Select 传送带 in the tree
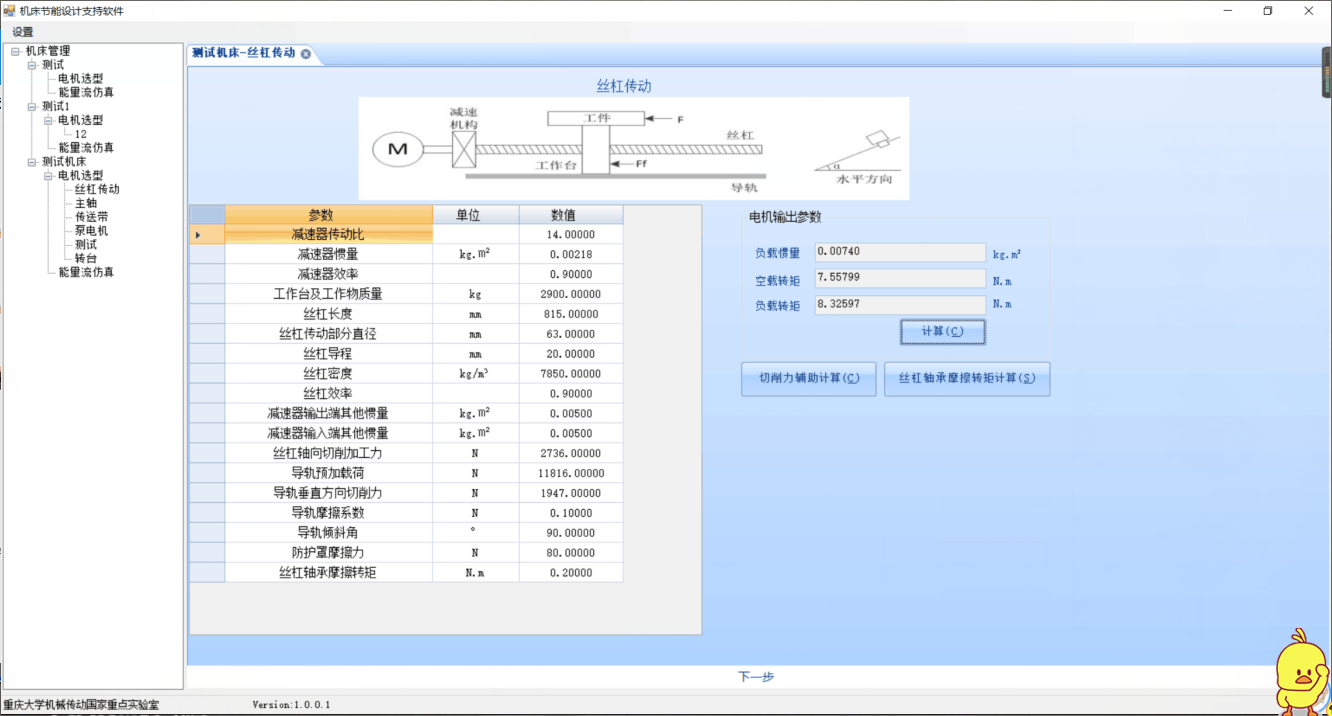Screen dimensions: 1332x716 (x=91, y=217)
